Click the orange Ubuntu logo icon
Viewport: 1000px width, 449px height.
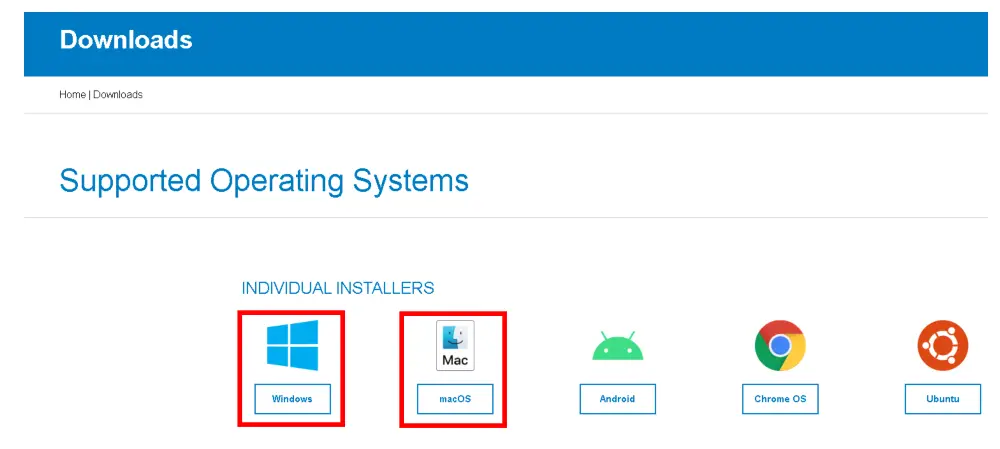point(943,345)
